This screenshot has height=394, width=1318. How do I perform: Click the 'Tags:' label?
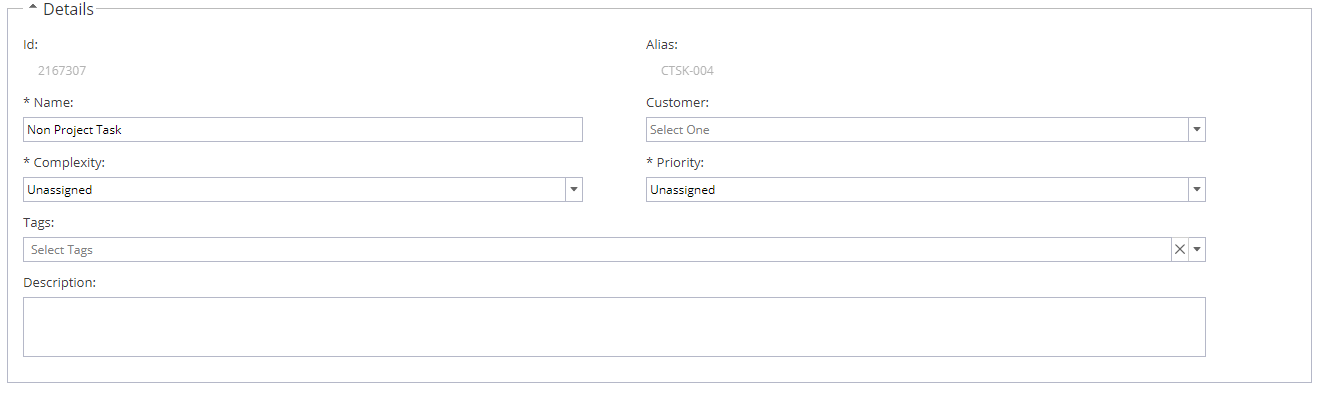coord(38,223)
